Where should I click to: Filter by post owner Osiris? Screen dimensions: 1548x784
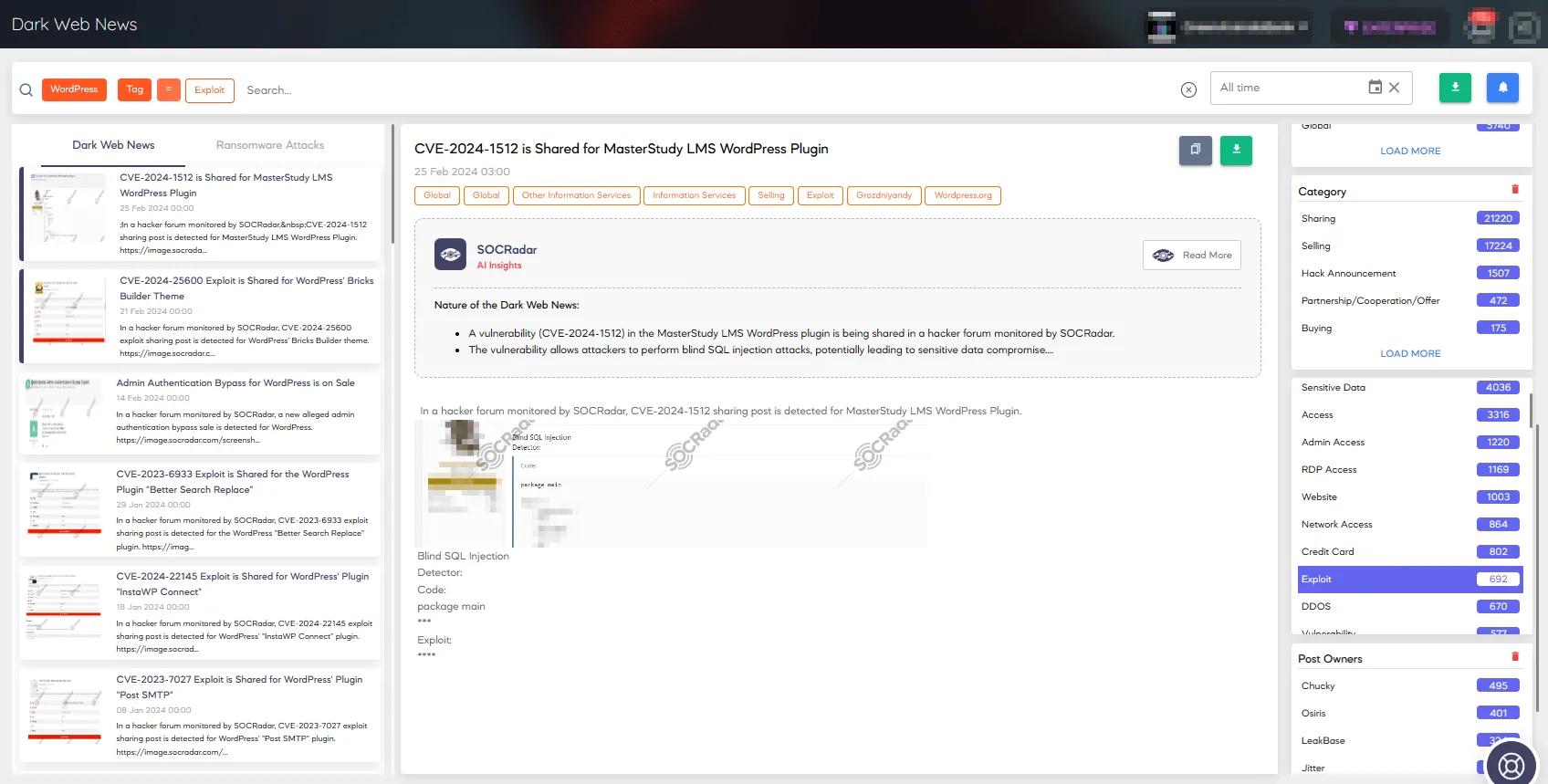point(1410,714)
